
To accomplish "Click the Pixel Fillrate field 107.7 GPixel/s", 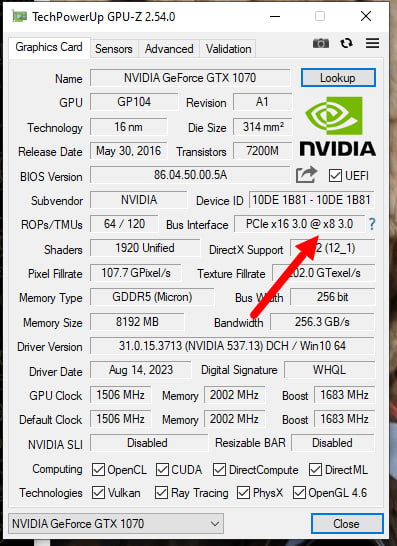I will [x=135, y=273].
